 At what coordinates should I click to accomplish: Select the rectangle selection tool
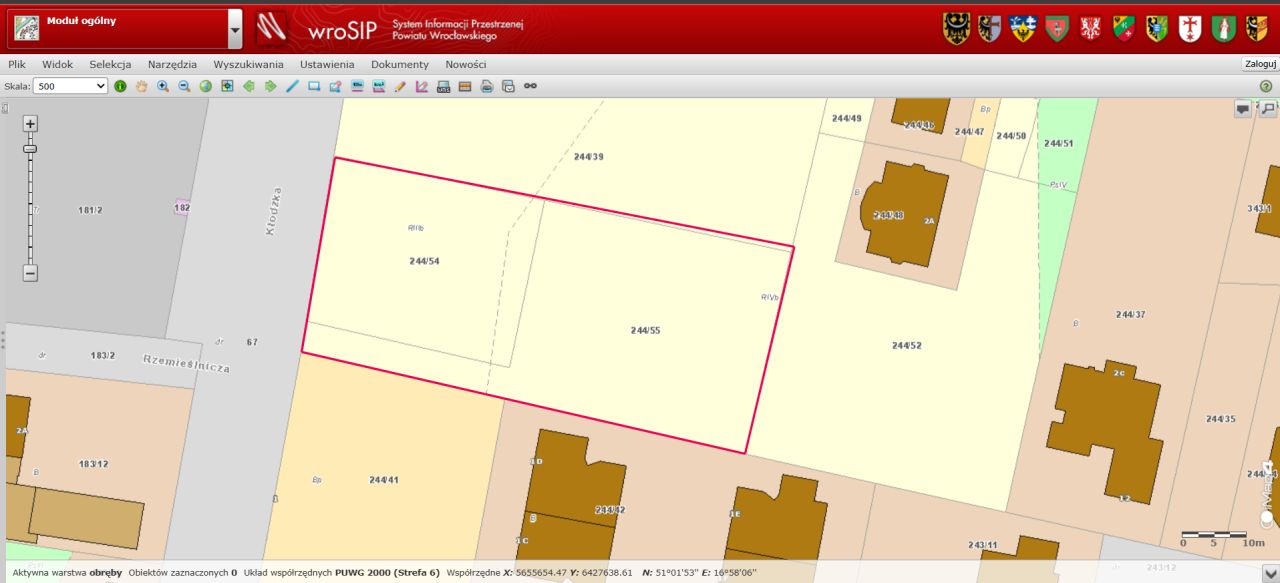(314, 86)
